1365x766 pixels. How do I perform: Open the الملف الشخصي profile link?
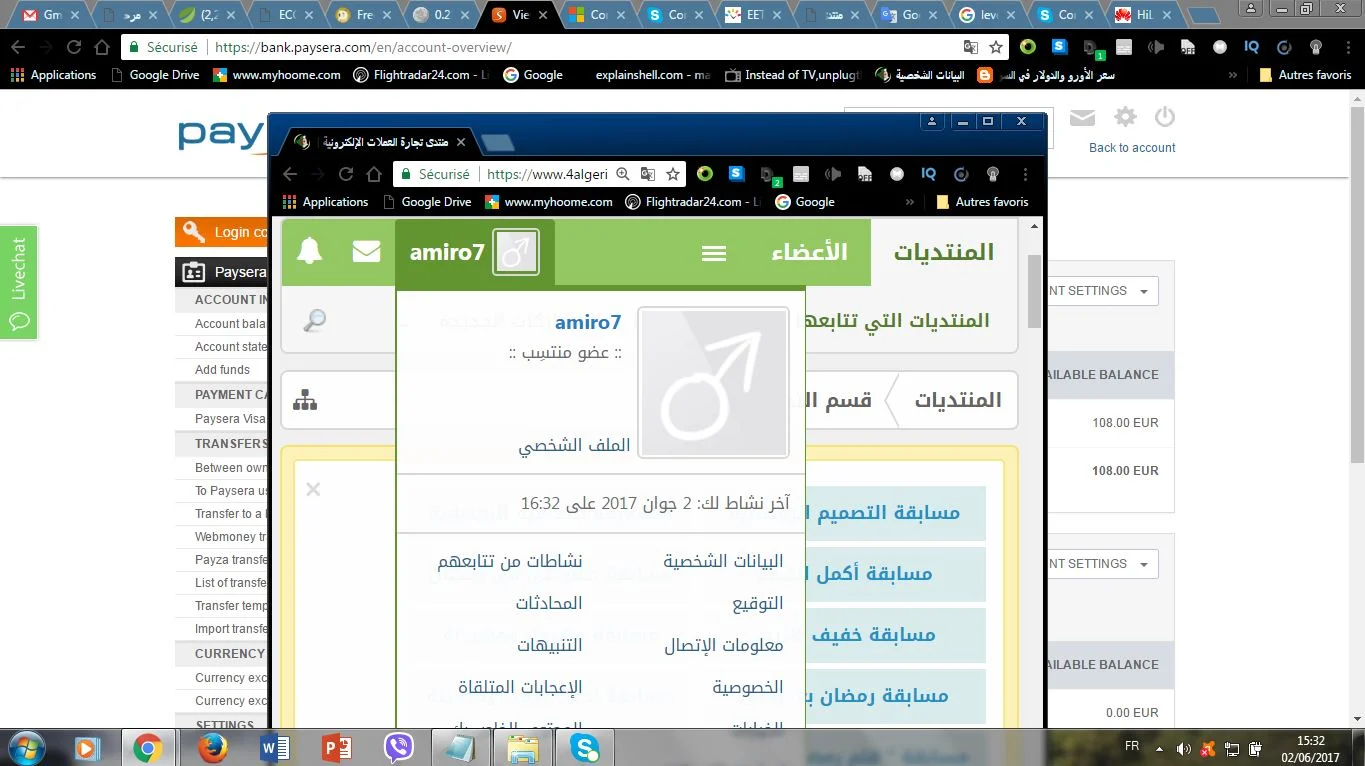tap(574, 445)
